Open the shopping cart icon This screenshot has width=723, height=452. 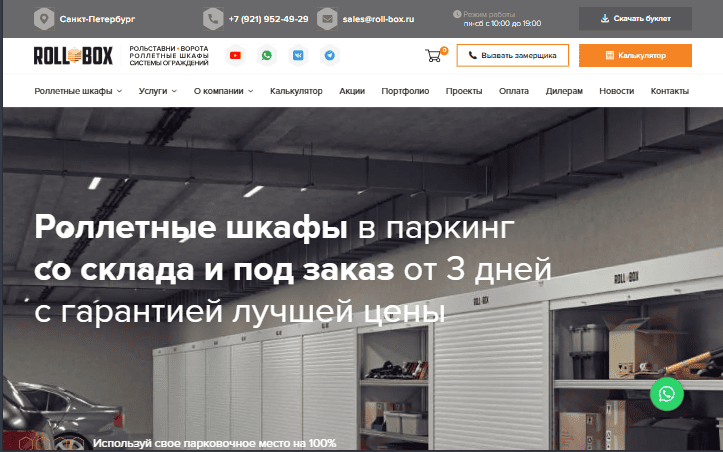[434, 56]
